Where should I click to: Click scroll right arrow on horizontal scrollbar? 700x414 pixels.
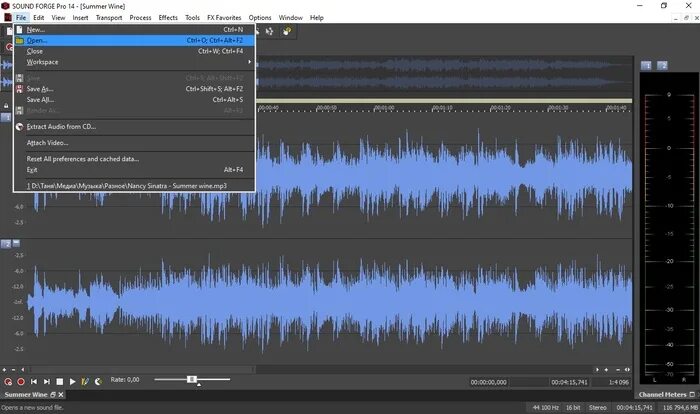point(597,370)
